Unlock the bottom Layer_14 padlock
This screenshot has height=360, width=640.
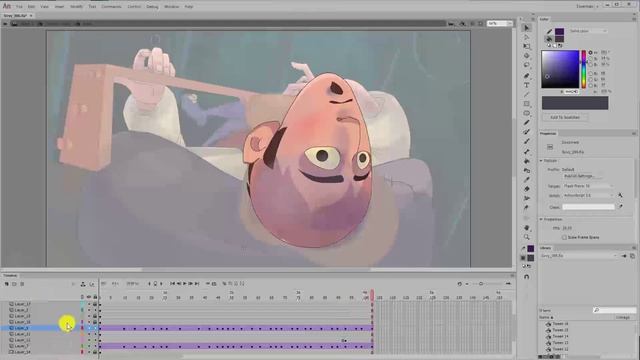pos(95,352)
